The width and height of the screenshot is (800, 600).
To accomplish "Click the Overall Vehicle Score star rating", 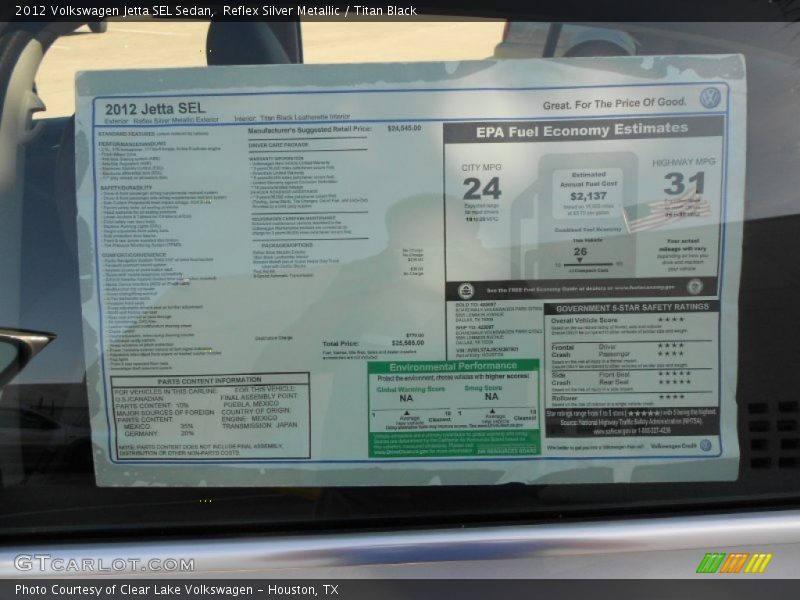I will [669, 320].
